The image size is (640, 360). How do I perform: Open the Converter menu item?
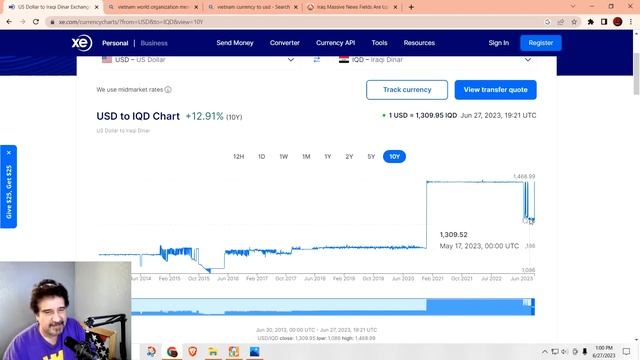click(x=284, y=43)
